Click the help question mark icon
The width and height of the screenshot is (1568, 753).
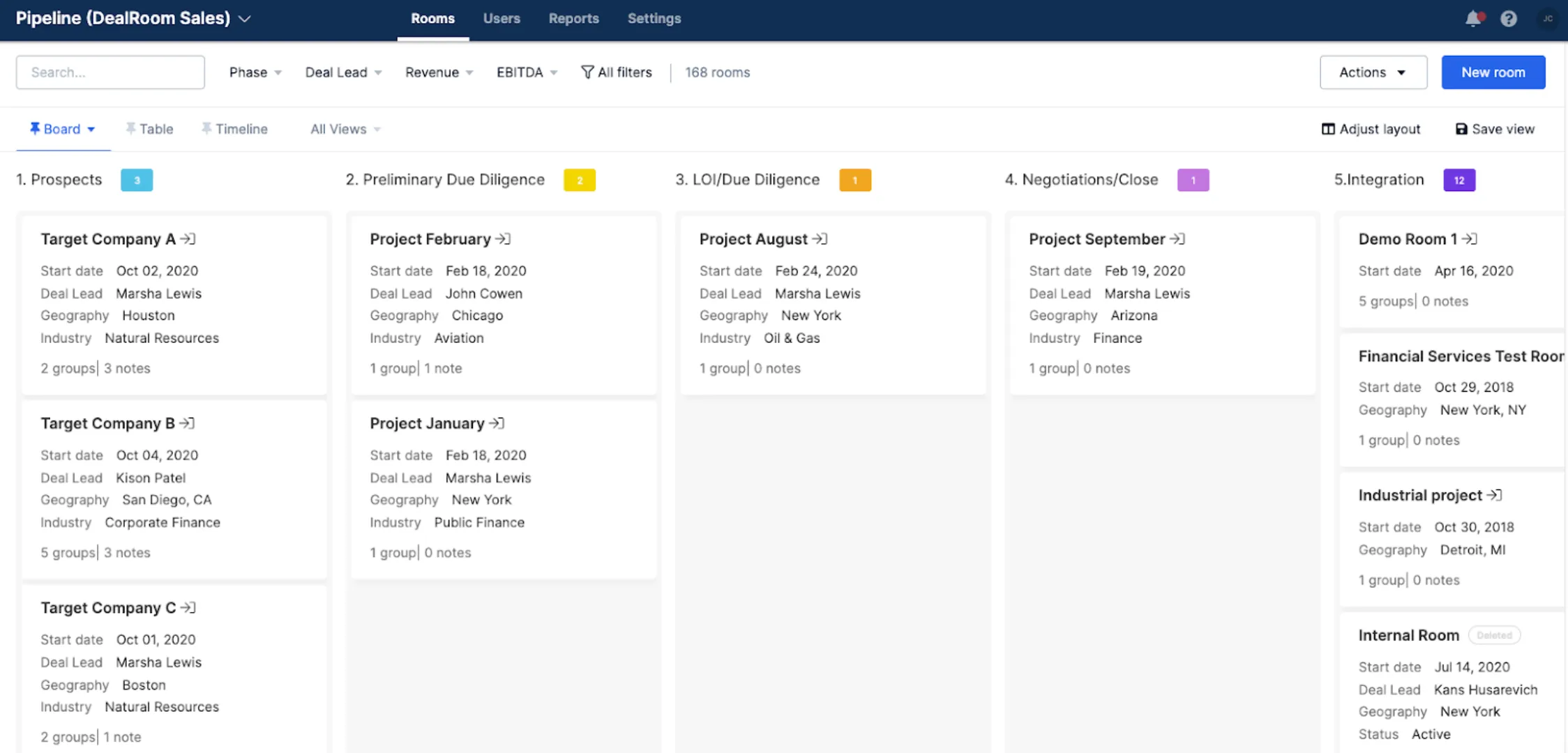[x=1509, y=19]
